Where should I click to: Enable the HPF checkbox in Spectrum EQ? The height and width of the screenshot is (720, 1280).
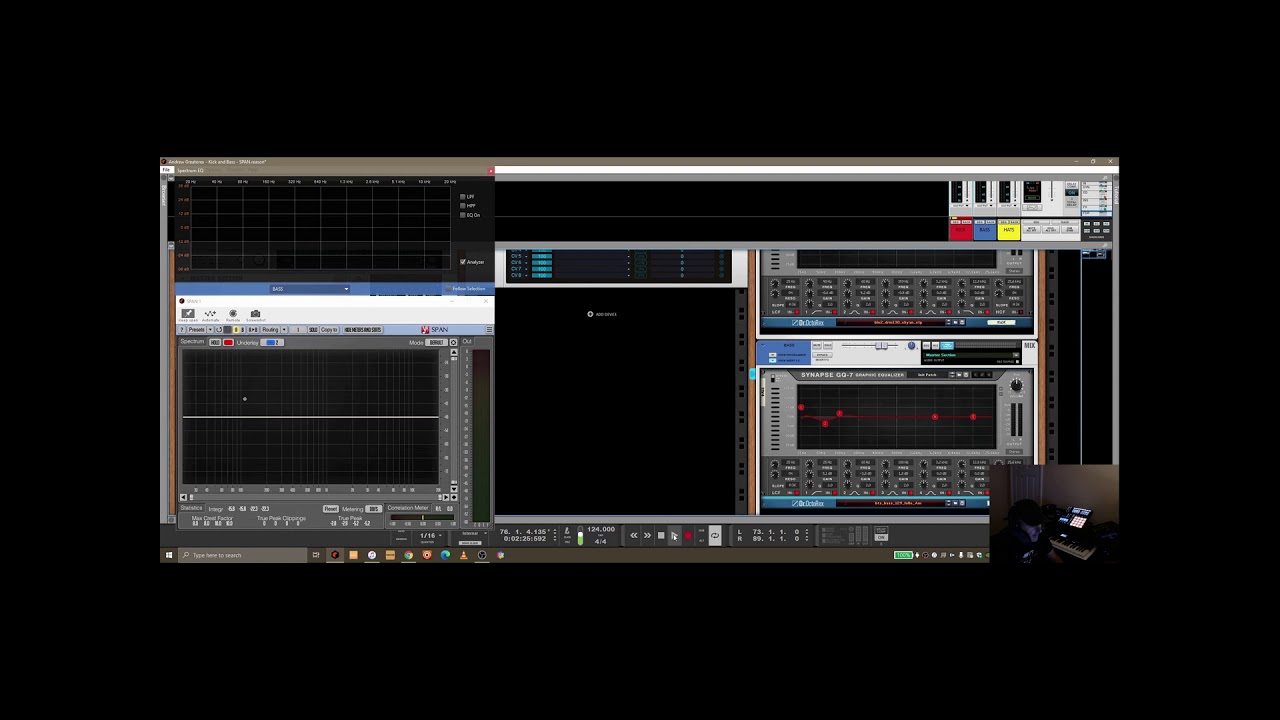click(463, 206)
